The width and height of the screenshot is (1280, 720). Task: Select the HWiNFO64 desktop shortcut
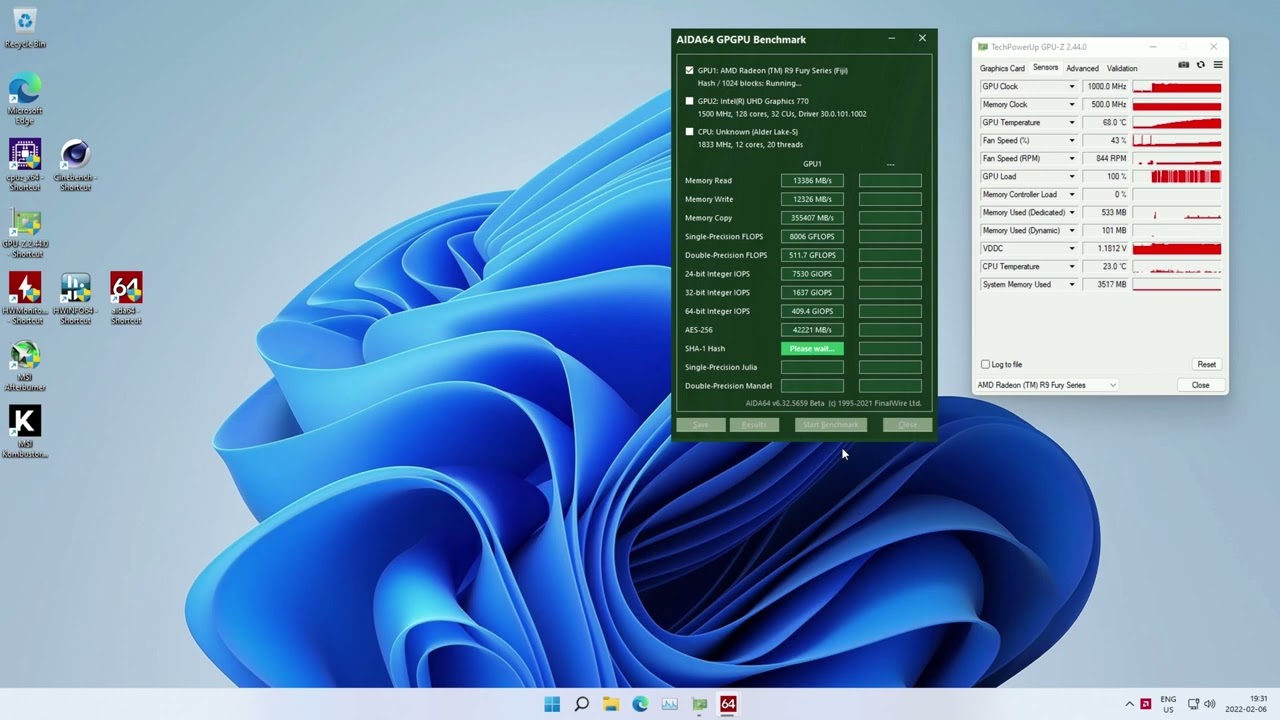click(75, 298)
